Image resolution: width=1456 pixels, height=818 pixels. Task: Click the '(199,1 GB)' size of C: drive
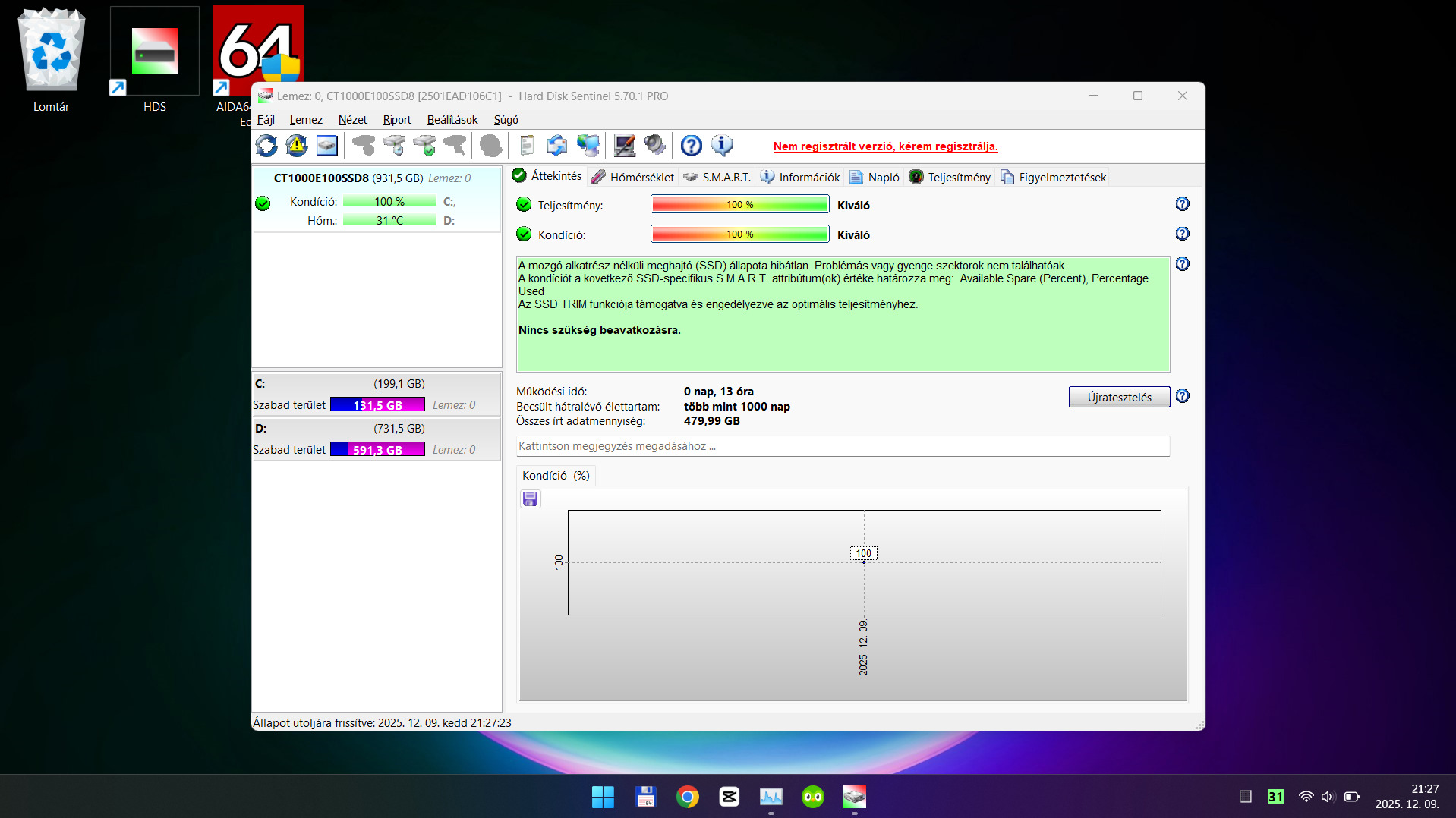[x=399, y=384]
